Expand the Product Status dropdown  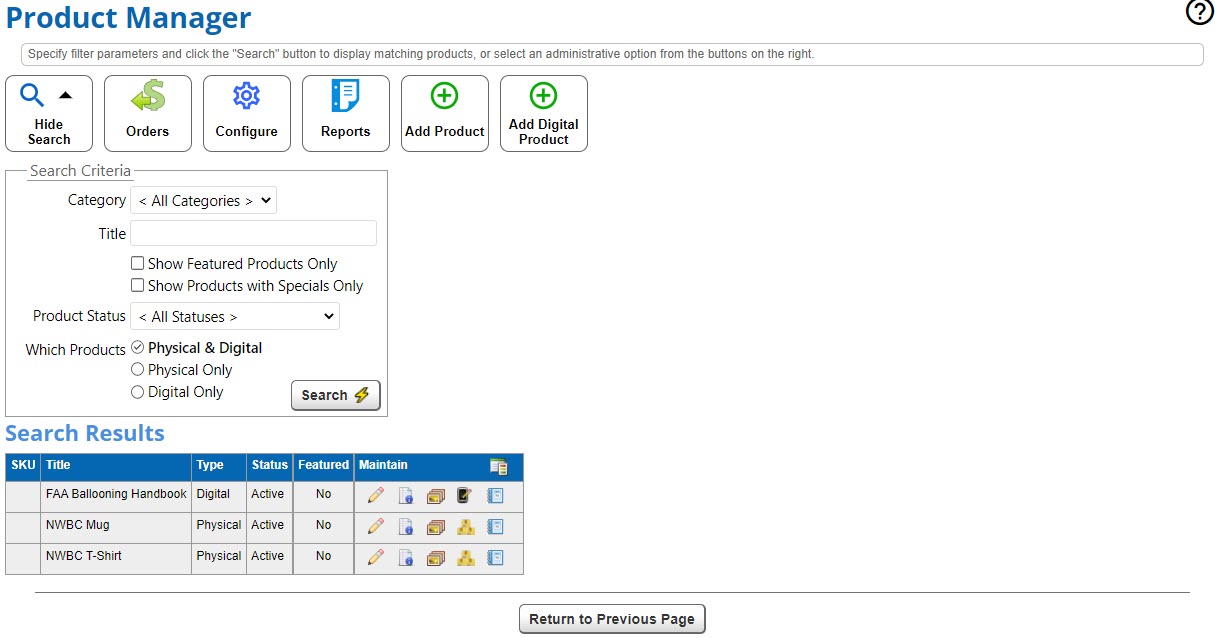point(235,317)
